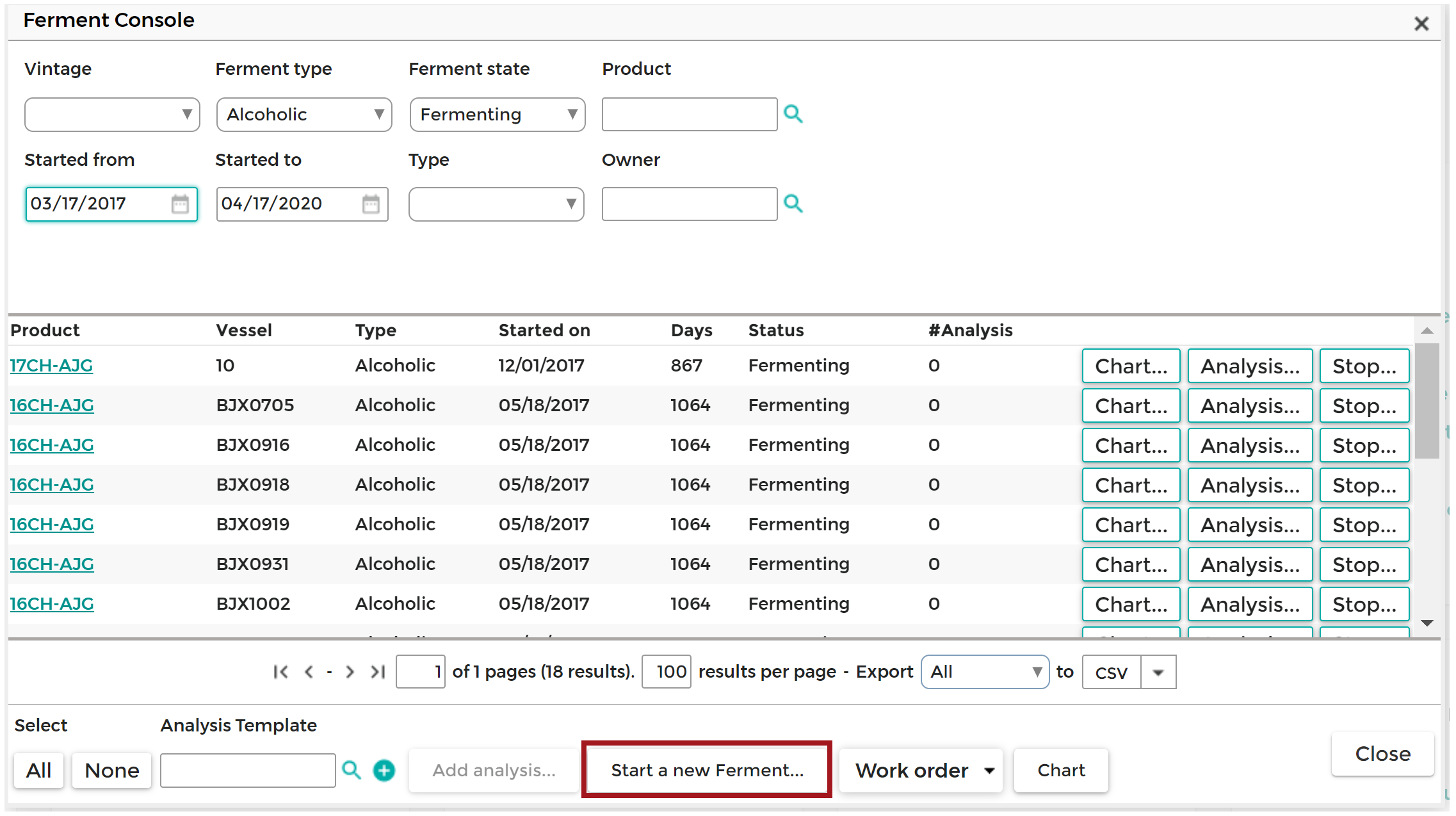This screenshot has width=1456, height=816.
Task: Click the page number input field
Action: click(421, 671)
